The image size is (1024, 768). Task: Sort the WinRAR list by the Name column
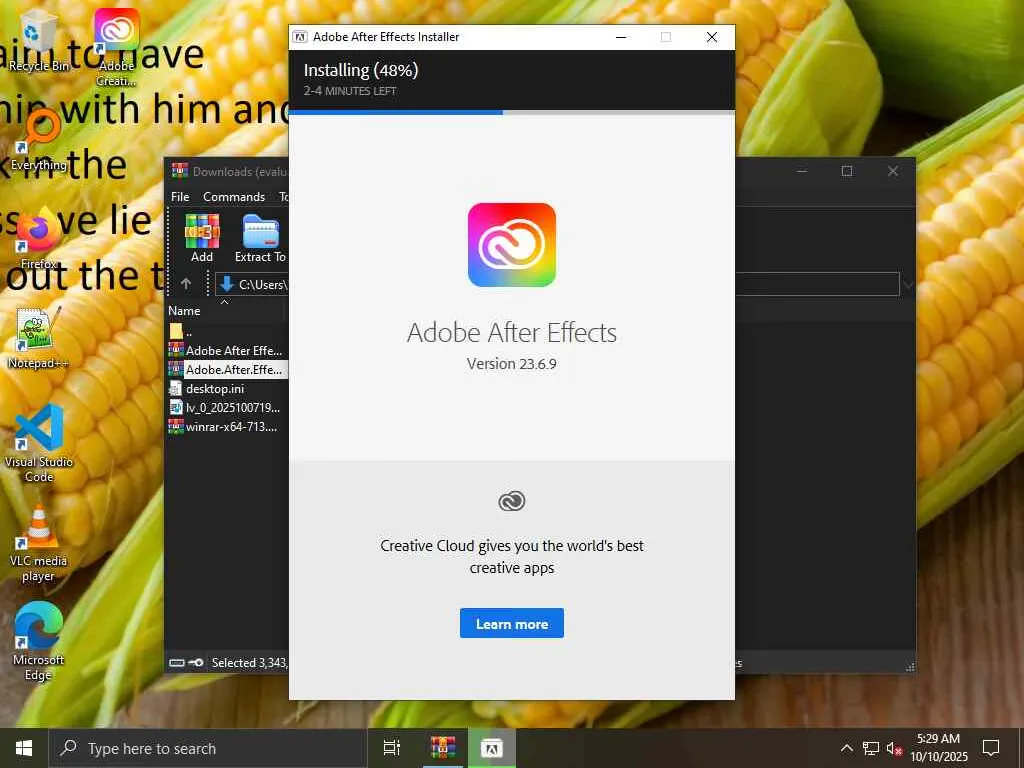coord(184,311)
